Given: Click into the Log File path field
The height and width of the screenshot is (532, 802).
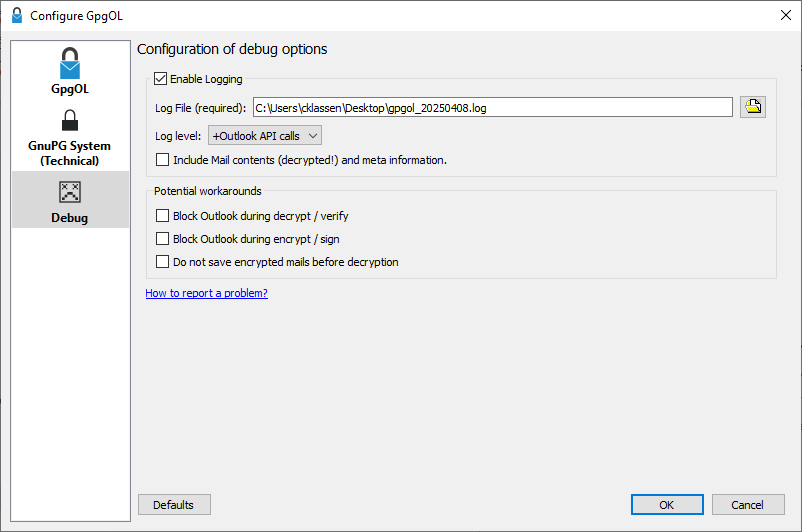Looking at the screenshot, I should click(493, 107).
